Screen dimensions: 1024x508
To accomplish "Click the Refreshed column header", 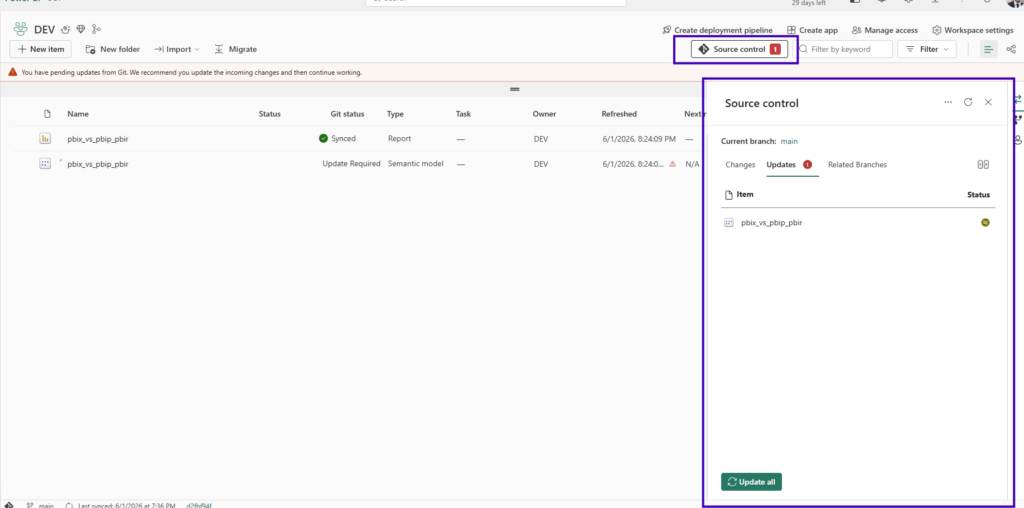I will click(x=619, y=114).
